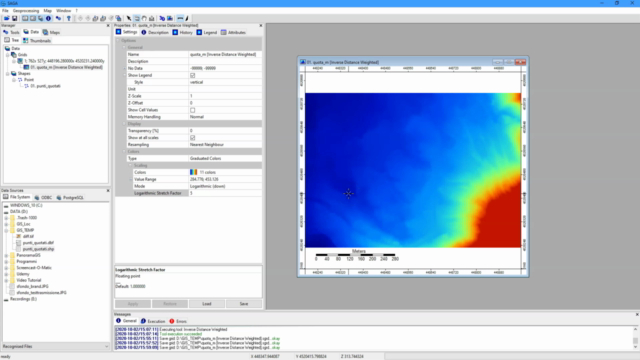Collapse the Shapes node in data tree
The image size is (640, 360).
(x=7, y=73)
